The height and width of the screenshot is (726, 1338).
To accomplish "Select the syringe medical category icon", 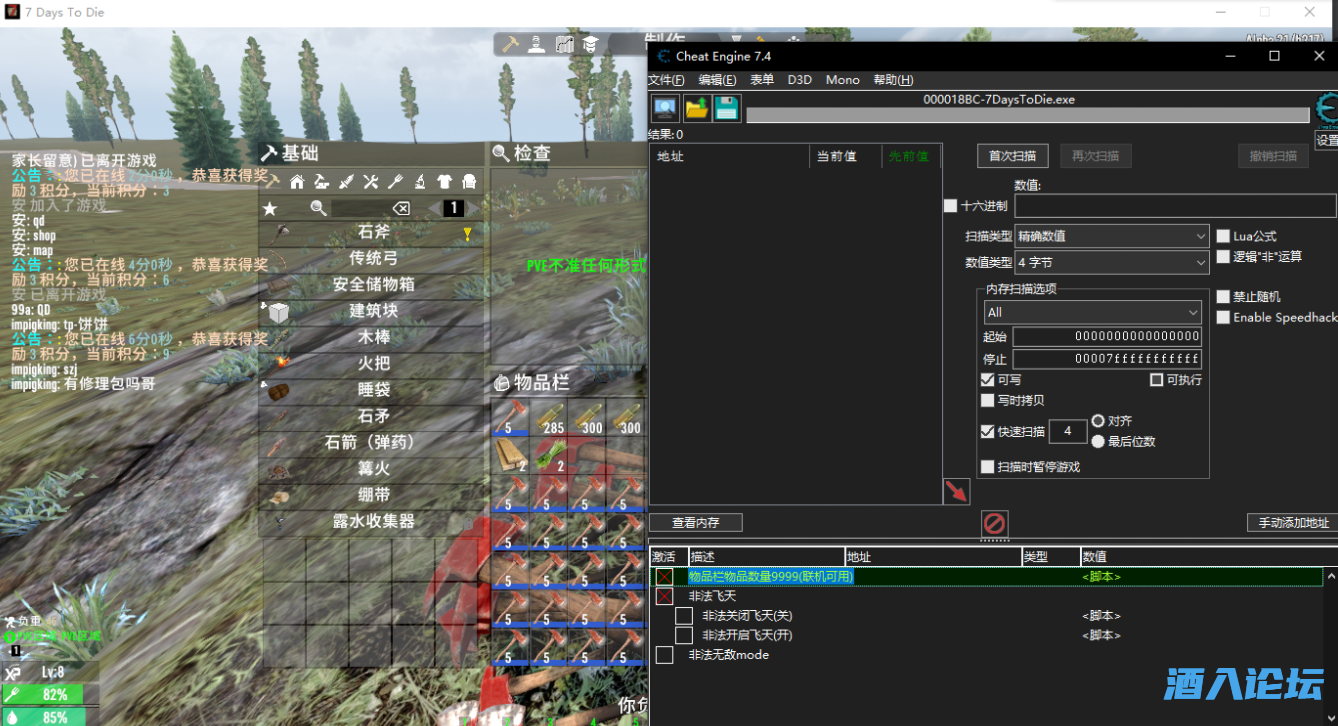I will (x=346, y=182).
